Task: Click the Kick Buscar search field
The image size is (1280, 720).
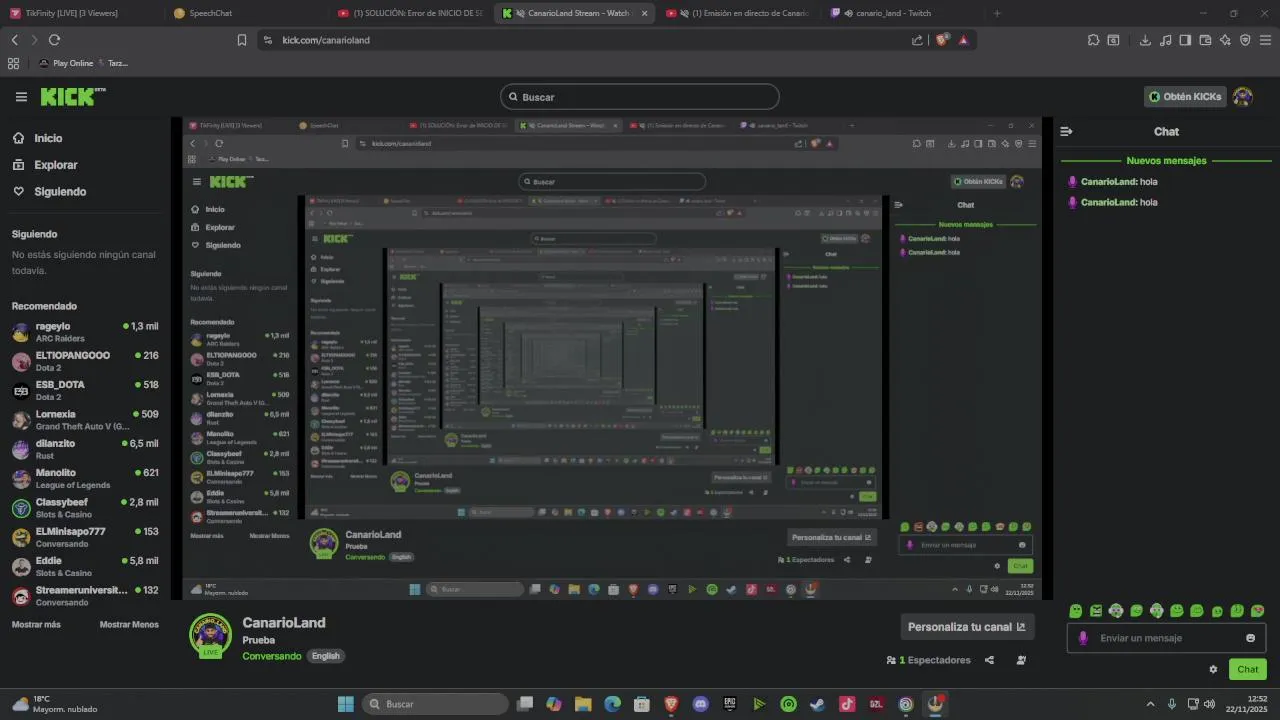Action: click(x=640, y=97)
